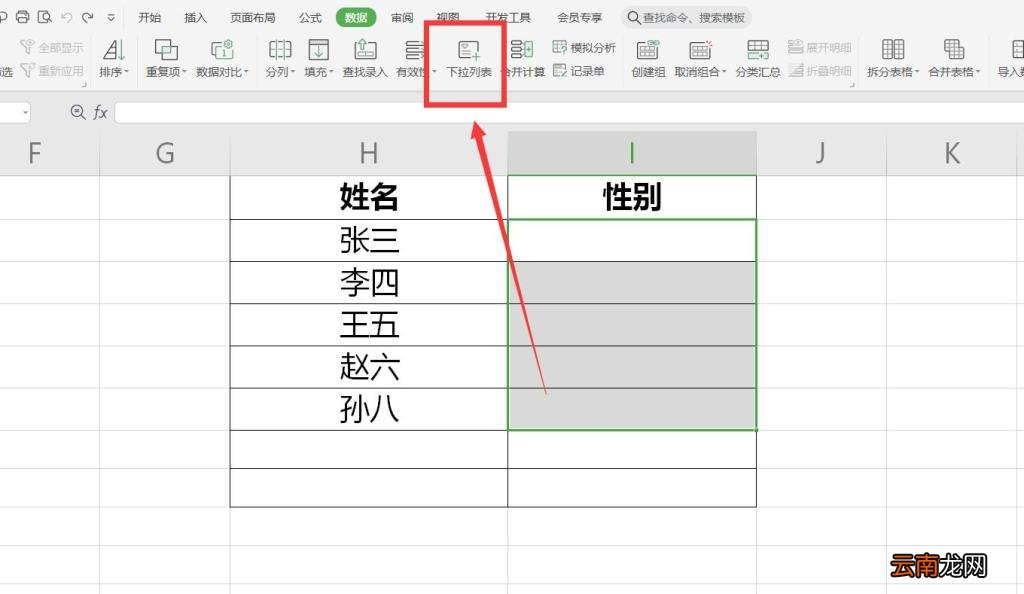The width and height of the screenshot is (1024, 594).
Task: Click the 拆分表格 split table icon
Action: click(893, 50)
